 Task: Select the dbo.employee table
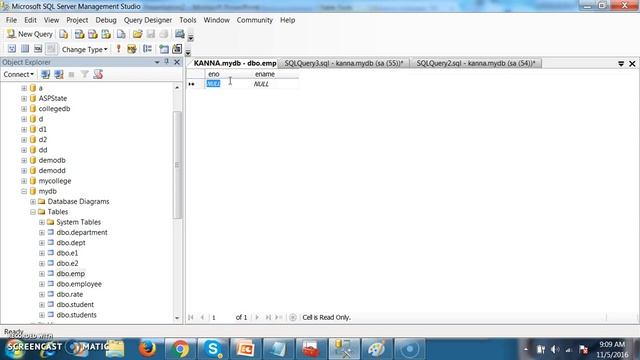pos(79,284)
